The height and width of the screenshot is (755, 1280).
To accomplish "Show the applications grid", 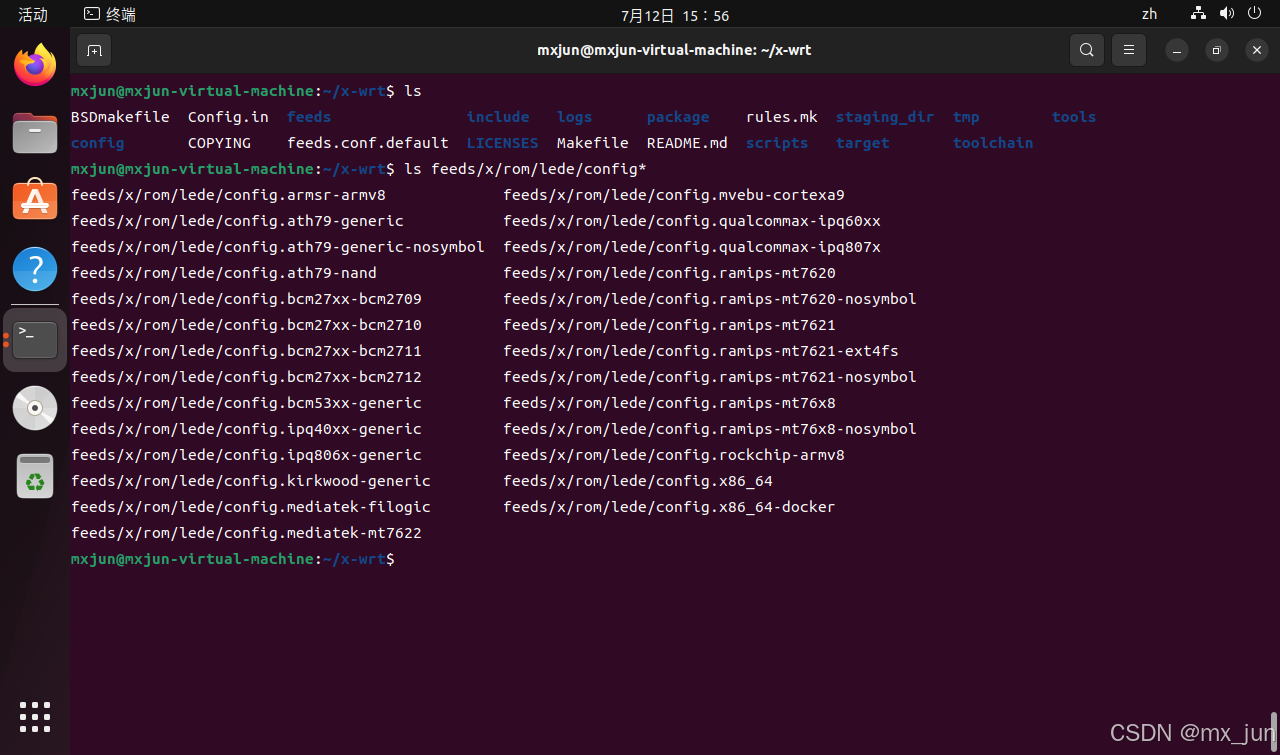I will [x=35, y=716].
